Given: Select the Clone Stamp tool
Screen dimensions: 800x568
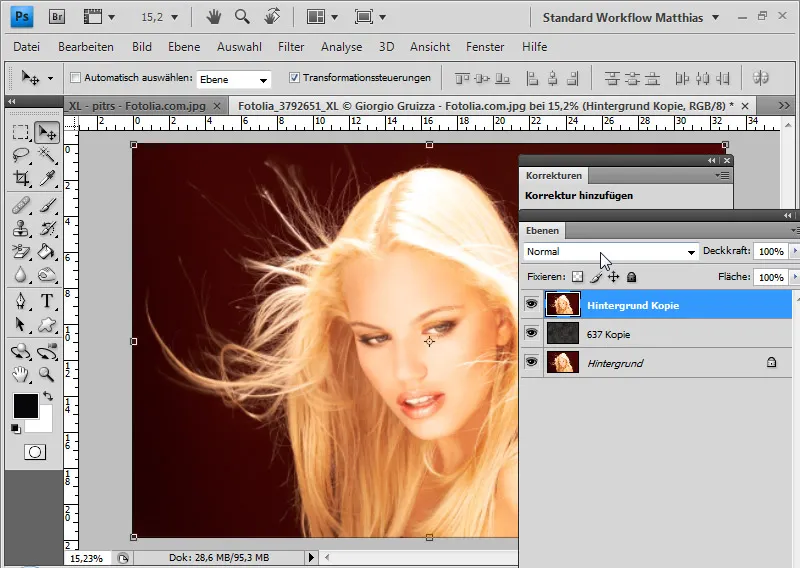Looking at the screenshot, I should (20, 228).
